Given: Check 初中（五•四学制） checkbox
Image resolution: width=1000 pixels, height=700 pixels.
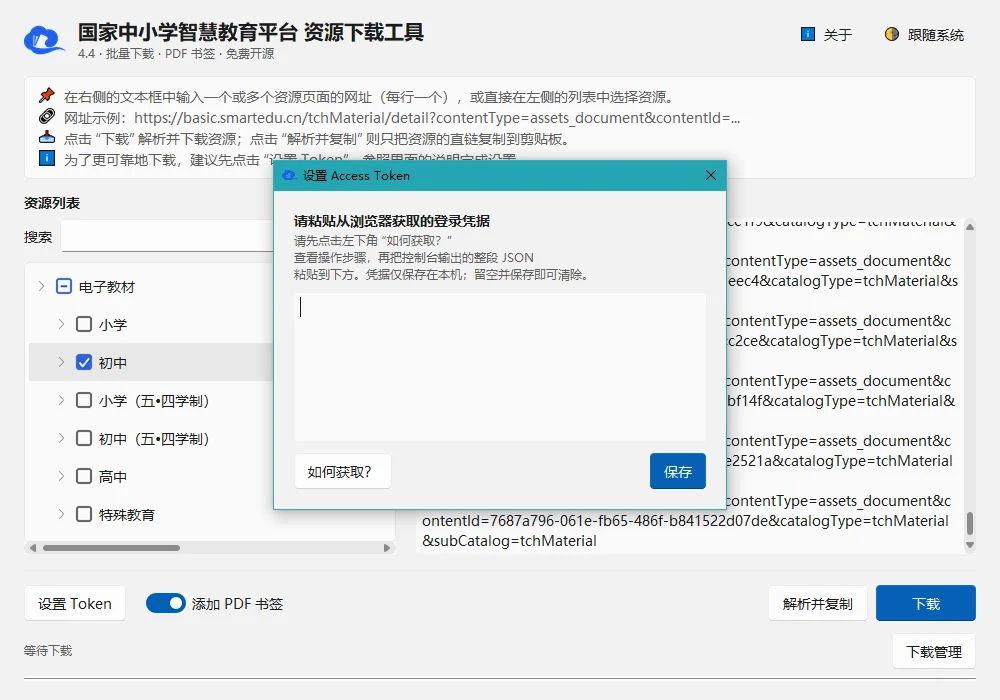Looking at the screenshot, I should tap(84, 438).
